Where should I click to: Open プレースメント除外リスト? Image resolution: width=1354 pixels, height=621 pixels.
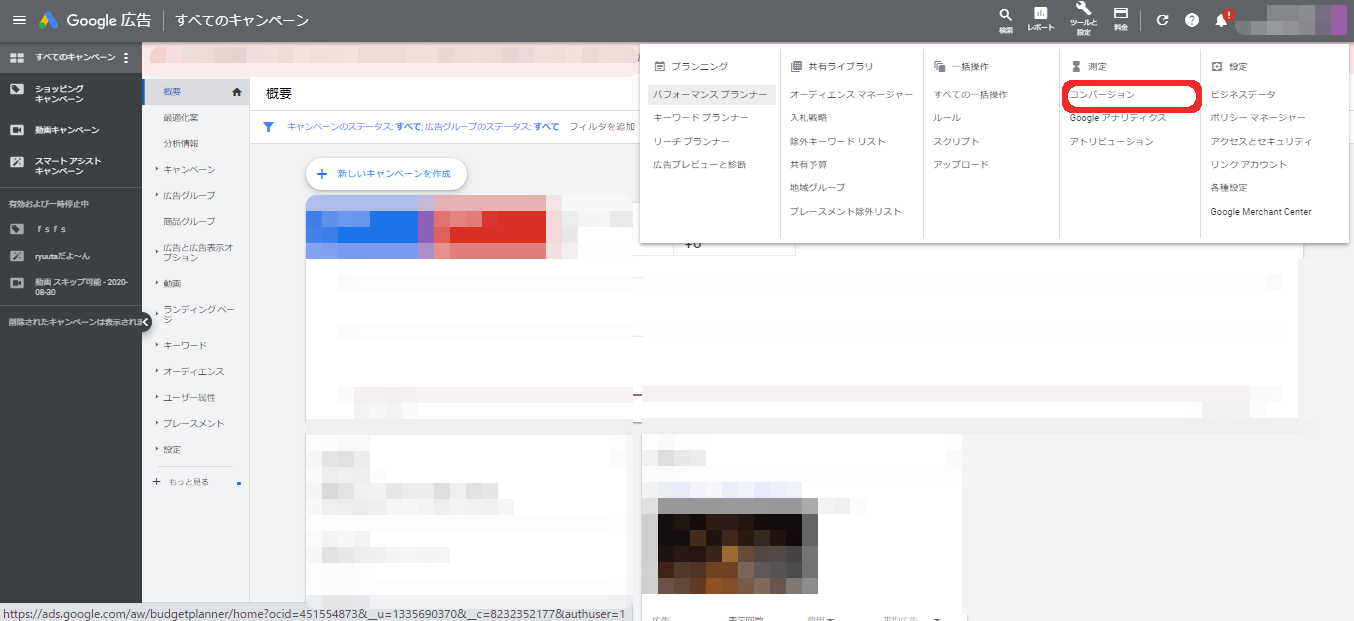click(x=846, y=212)
